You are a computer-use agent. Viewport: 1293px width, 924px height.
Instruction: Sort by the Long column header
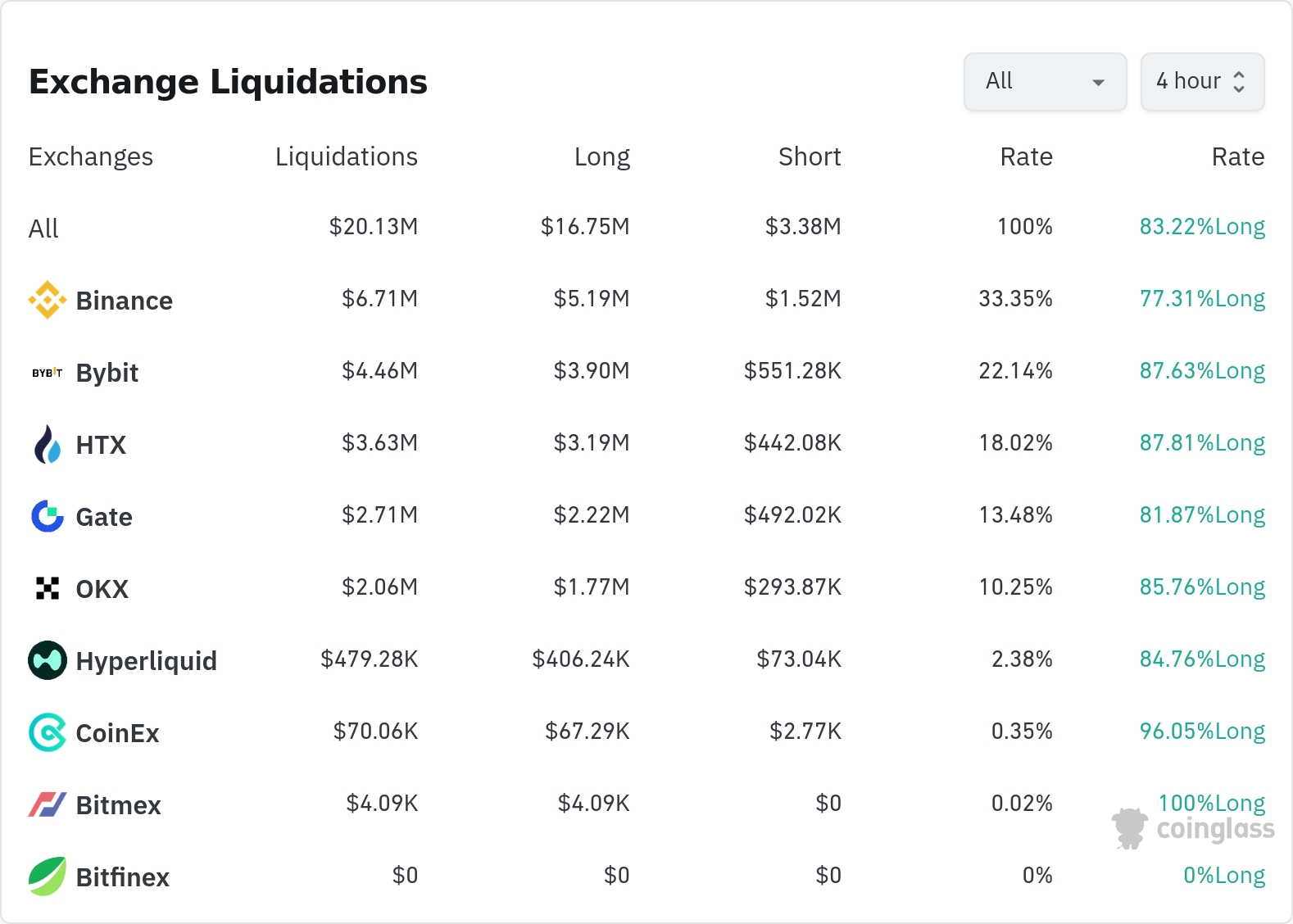[601, 156]
